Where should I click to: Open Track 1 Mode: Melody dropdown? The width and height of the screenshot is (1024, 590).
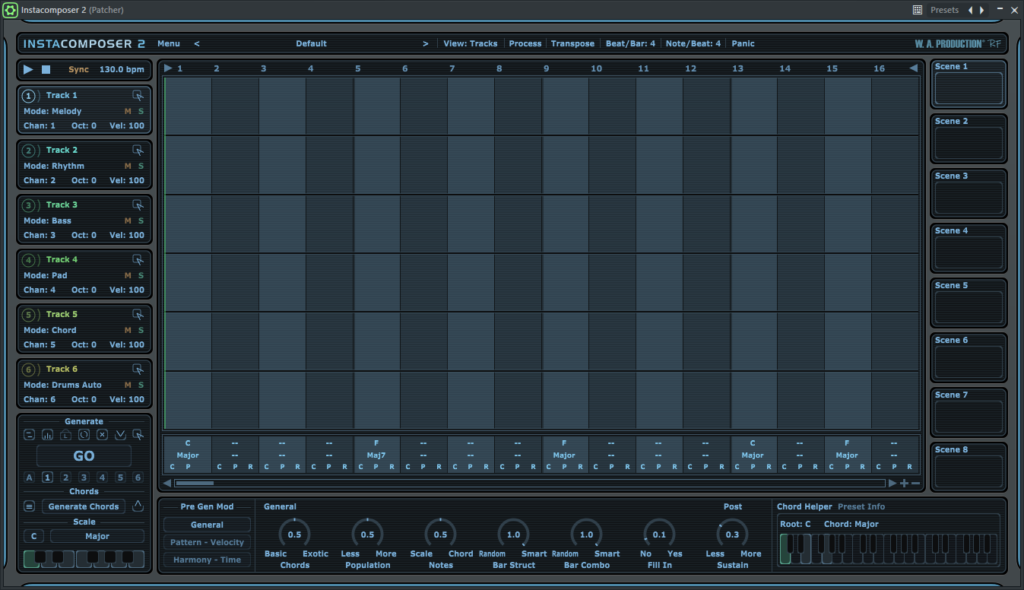pos(52,111)
